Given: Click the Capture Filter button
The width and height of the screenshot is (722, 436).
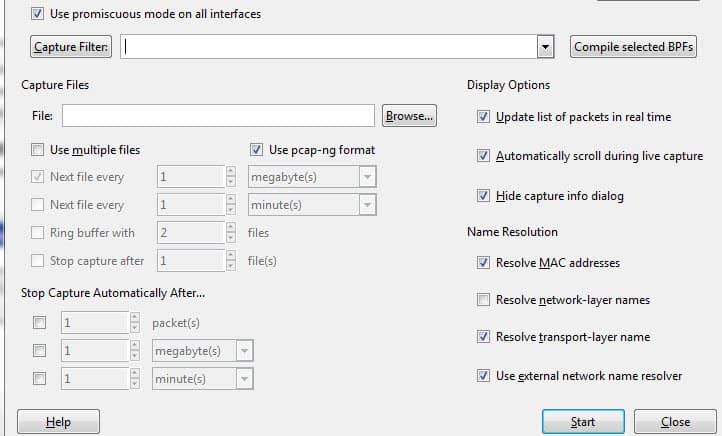Looking at the screenshot, I should (x=71, y=47).
